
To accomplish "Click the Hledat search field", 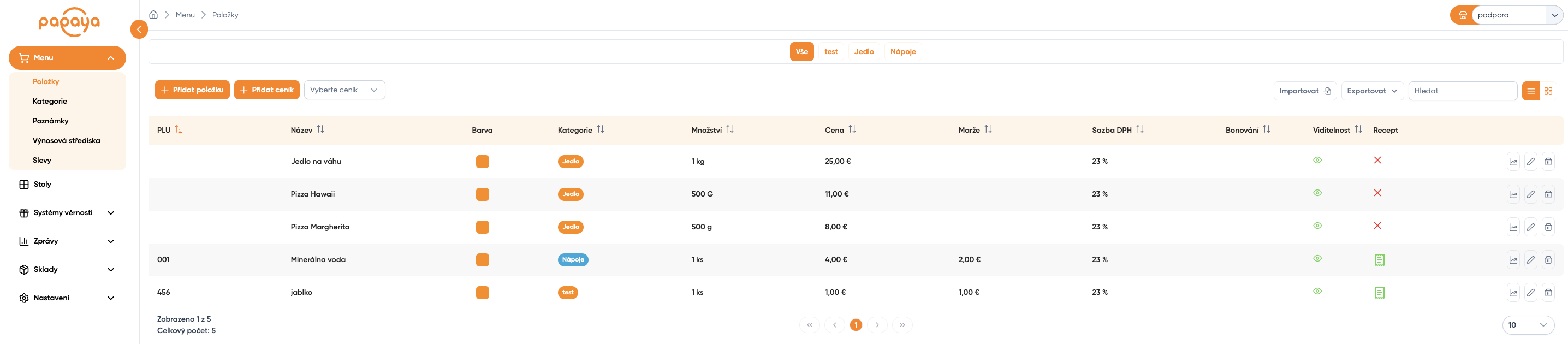I will coord(1462,91).
